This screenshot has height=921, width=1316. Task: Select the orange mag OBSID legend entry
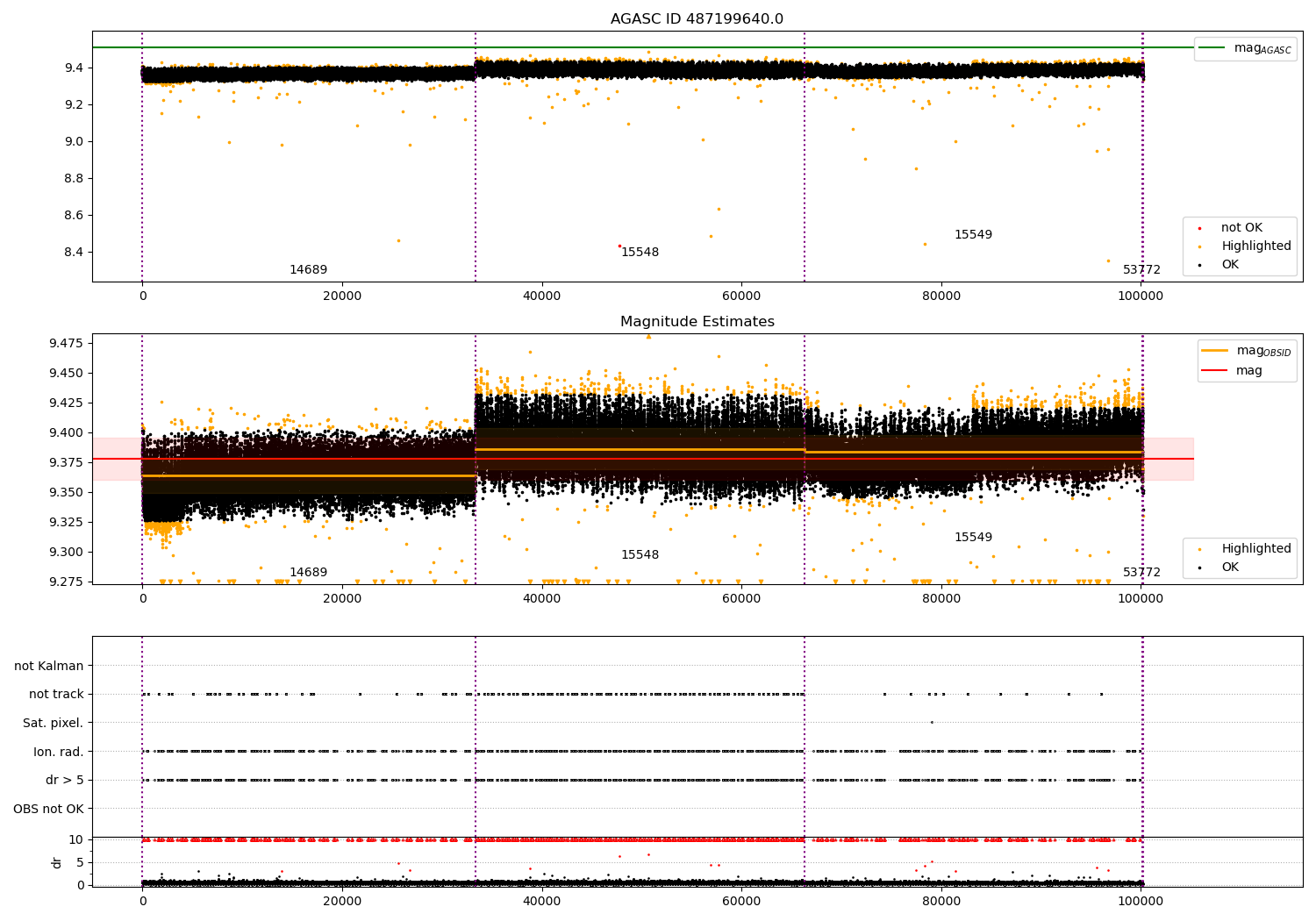1247,351
